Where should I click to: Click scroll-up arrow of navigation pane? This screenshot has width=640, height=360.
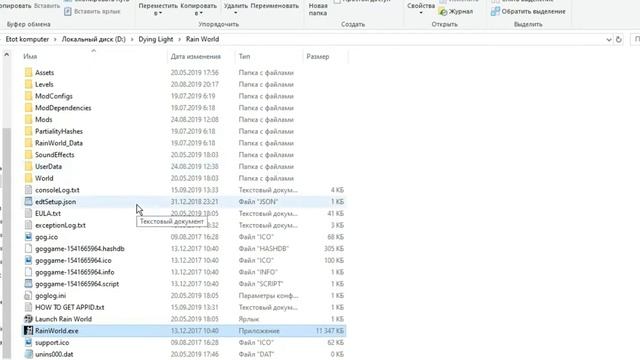click(7, 55)
